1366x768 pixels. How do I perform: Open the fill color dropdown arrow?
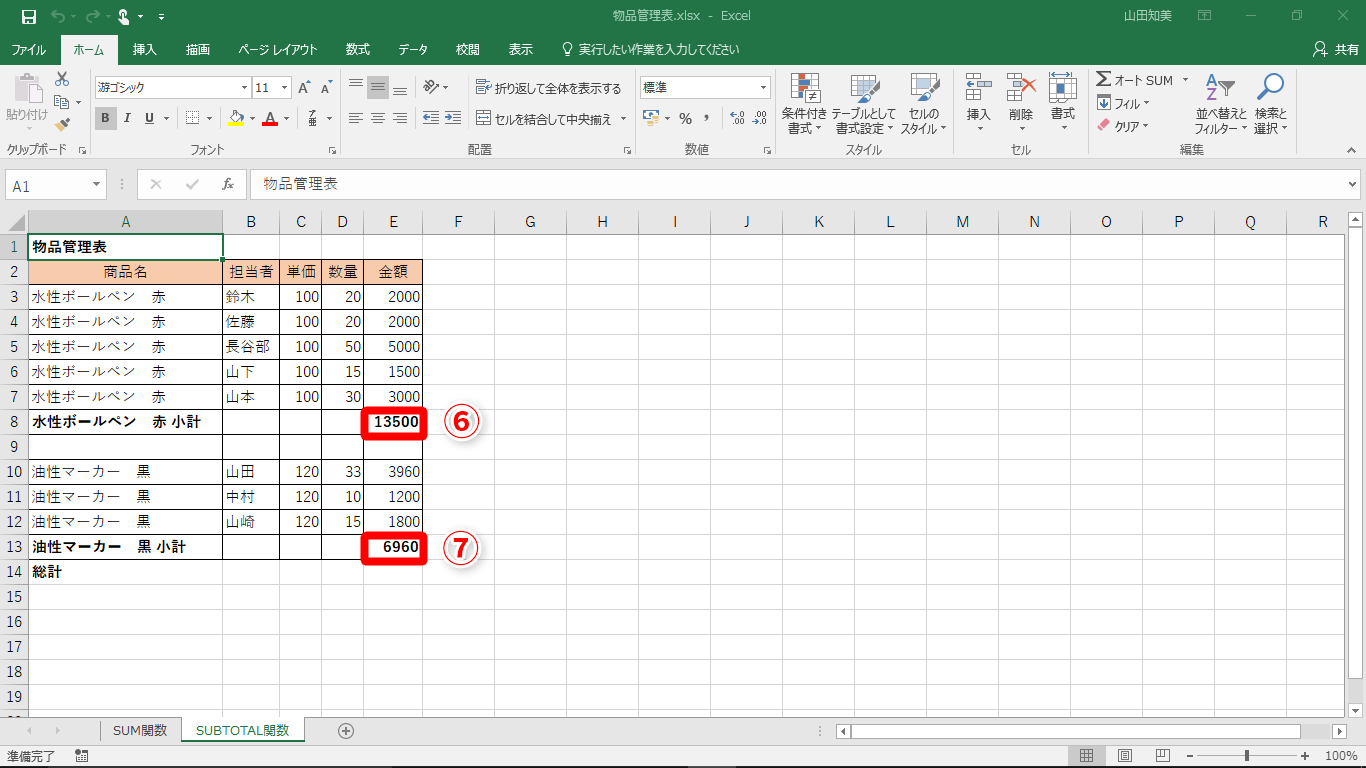(x=251, y=118)
